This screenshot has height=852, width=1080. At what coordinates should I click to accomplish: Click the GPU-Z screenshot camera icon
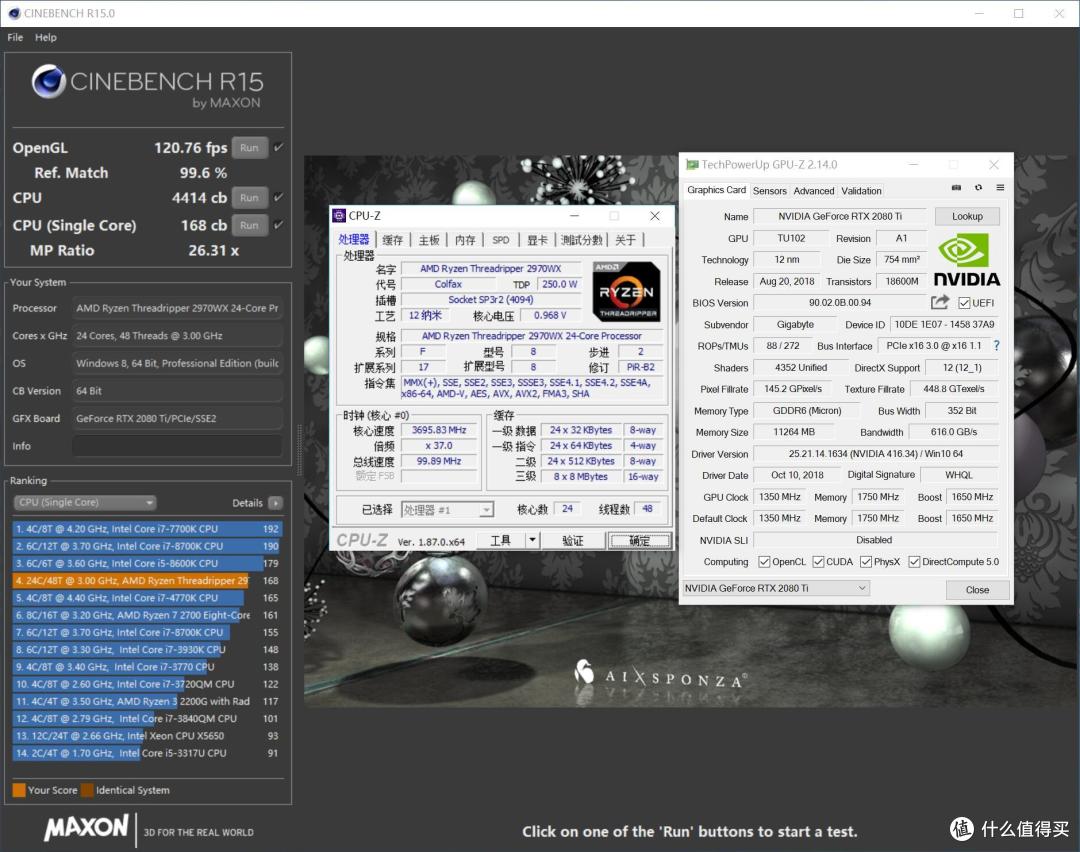click(956, 188)
